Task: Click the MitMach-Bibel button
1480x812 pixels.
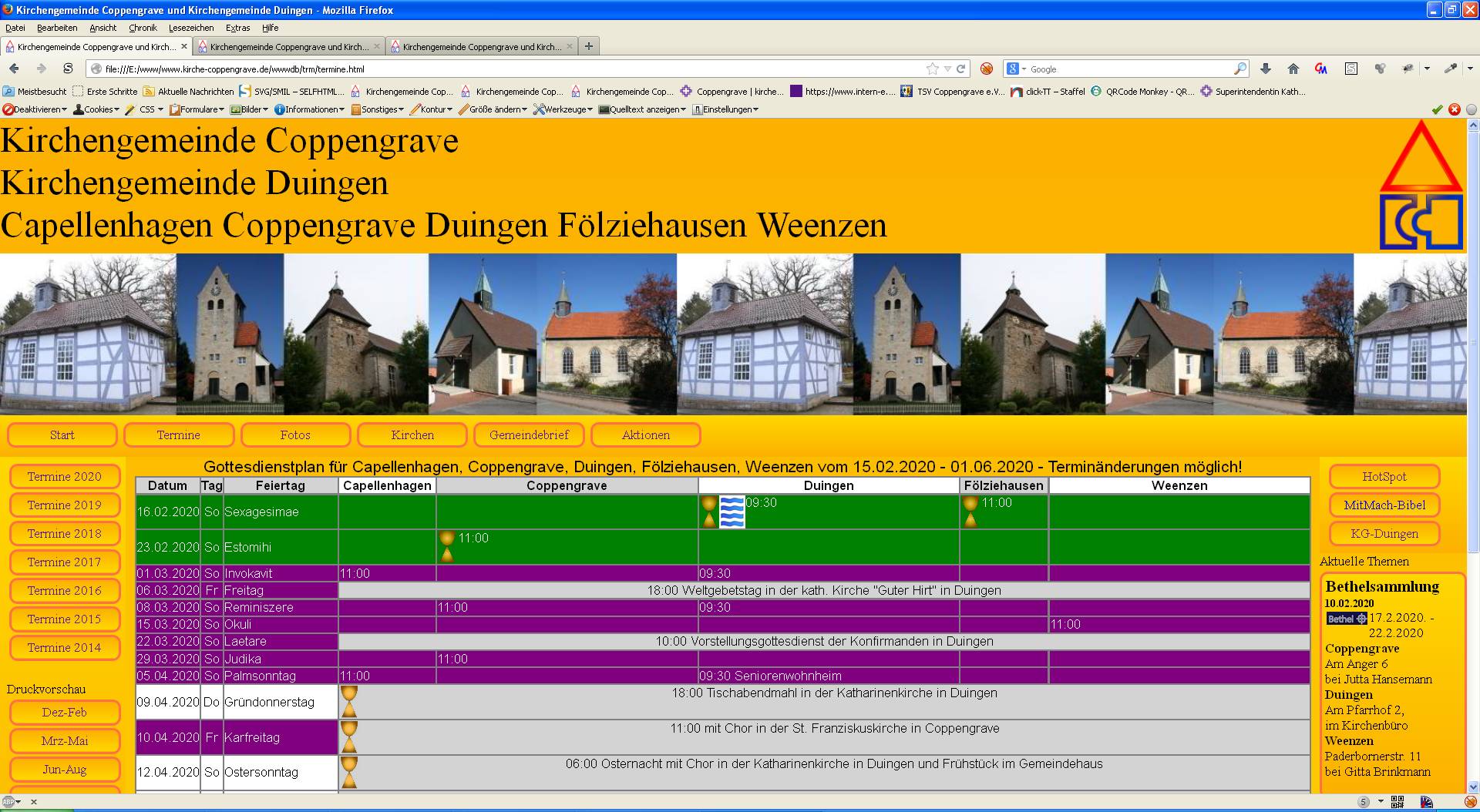Action: tap(1384, 505)
